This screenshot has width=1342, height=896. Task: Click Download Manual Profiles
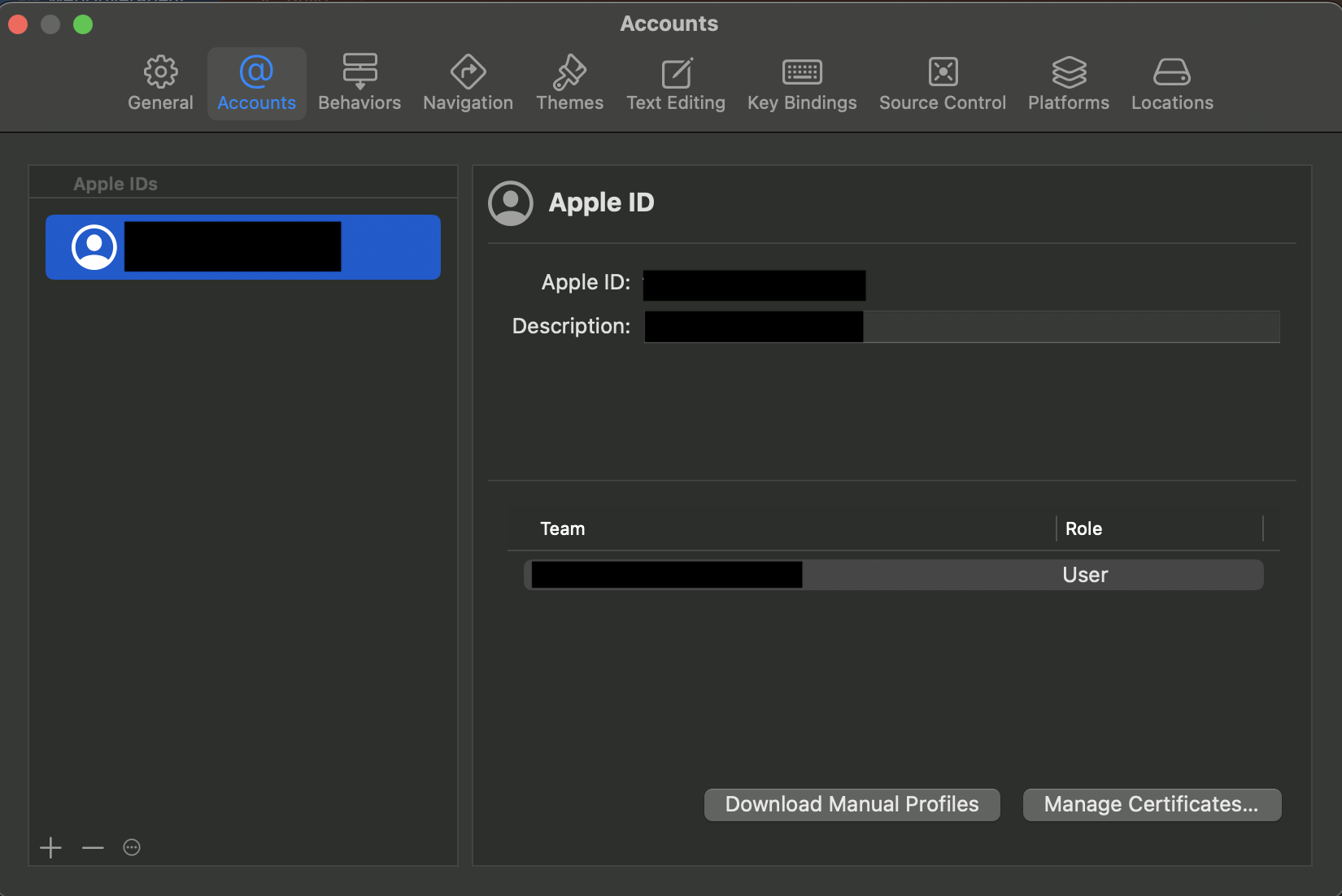coord(852,804)
